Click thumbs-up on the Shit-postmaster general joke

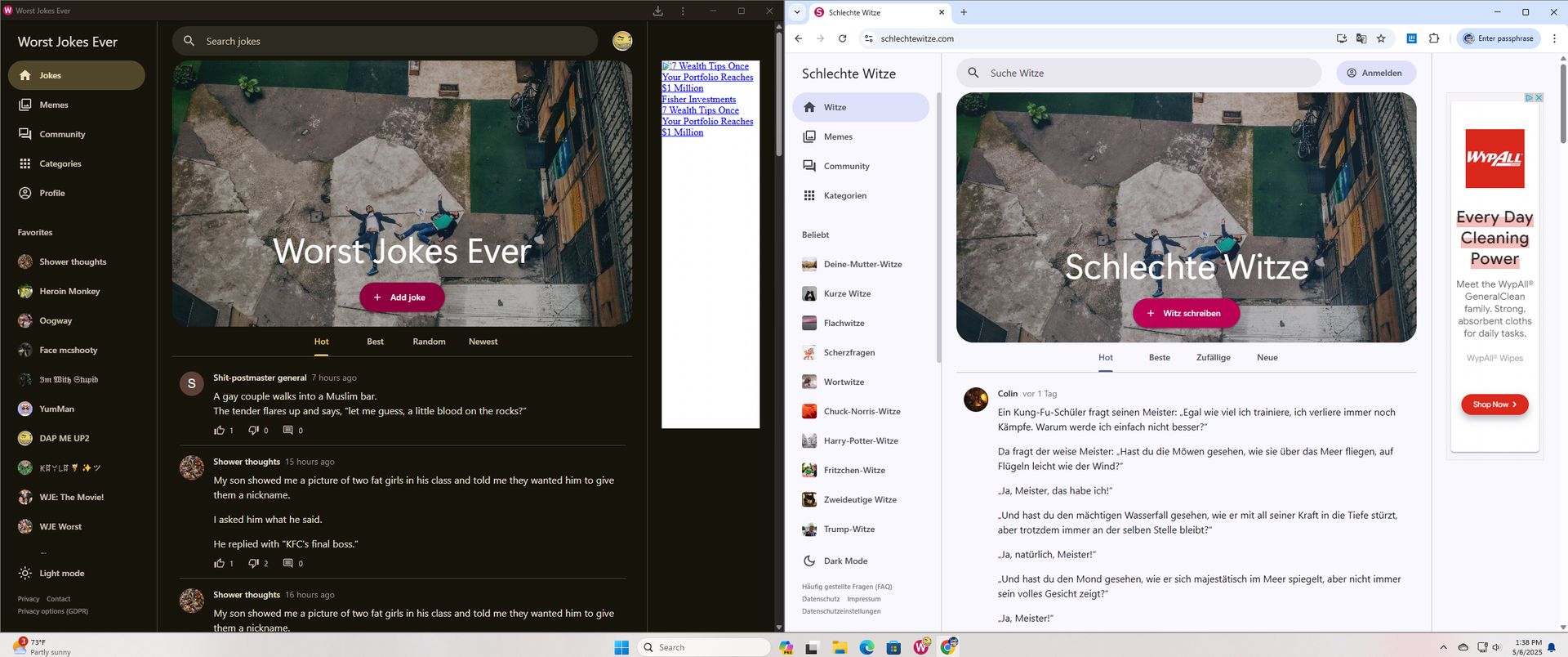tap(219, 430)
